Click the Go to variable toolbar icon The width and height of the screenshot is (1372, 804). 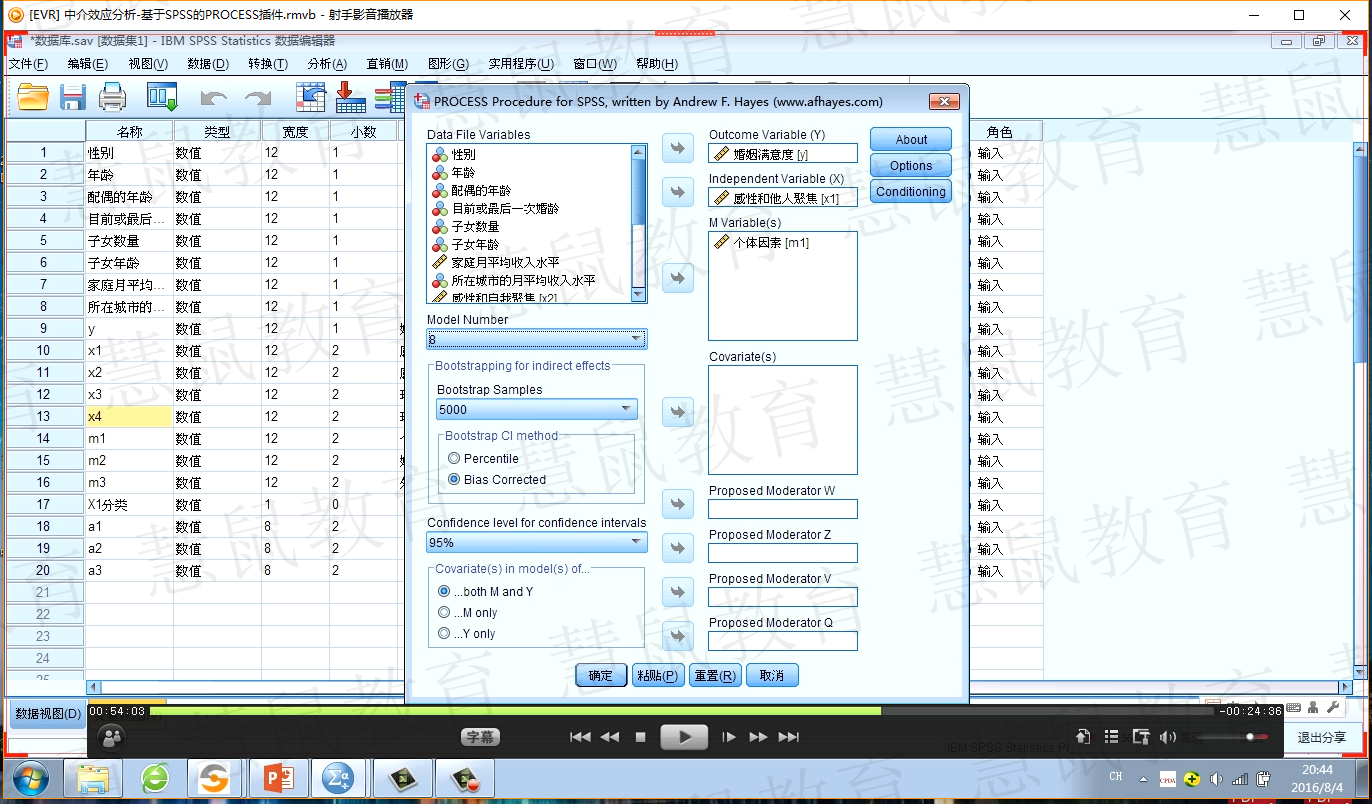point(351,97)
